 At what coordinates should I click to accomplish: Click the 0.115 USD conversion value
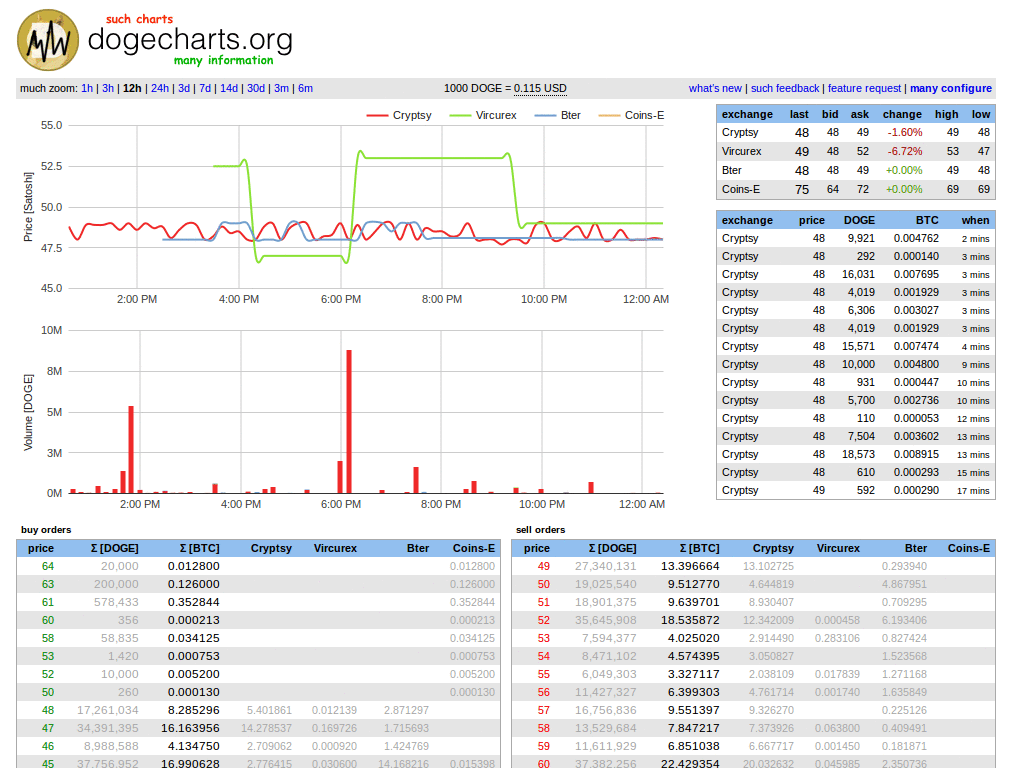[x=540, y=88]
